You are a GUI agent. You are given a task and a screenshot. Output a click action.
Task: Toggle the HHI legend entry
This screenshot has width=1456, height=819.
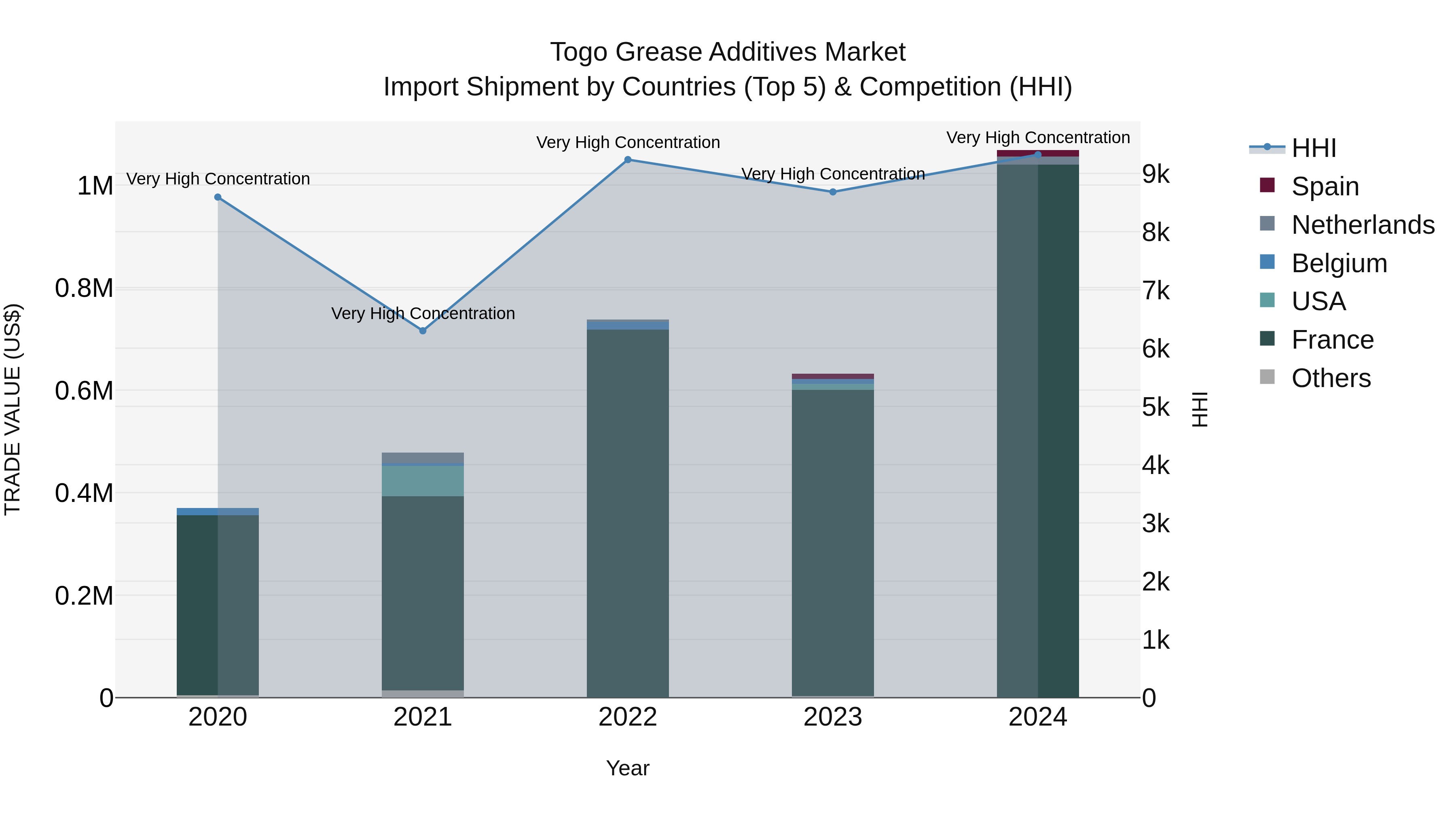(x=1293, y=148)
